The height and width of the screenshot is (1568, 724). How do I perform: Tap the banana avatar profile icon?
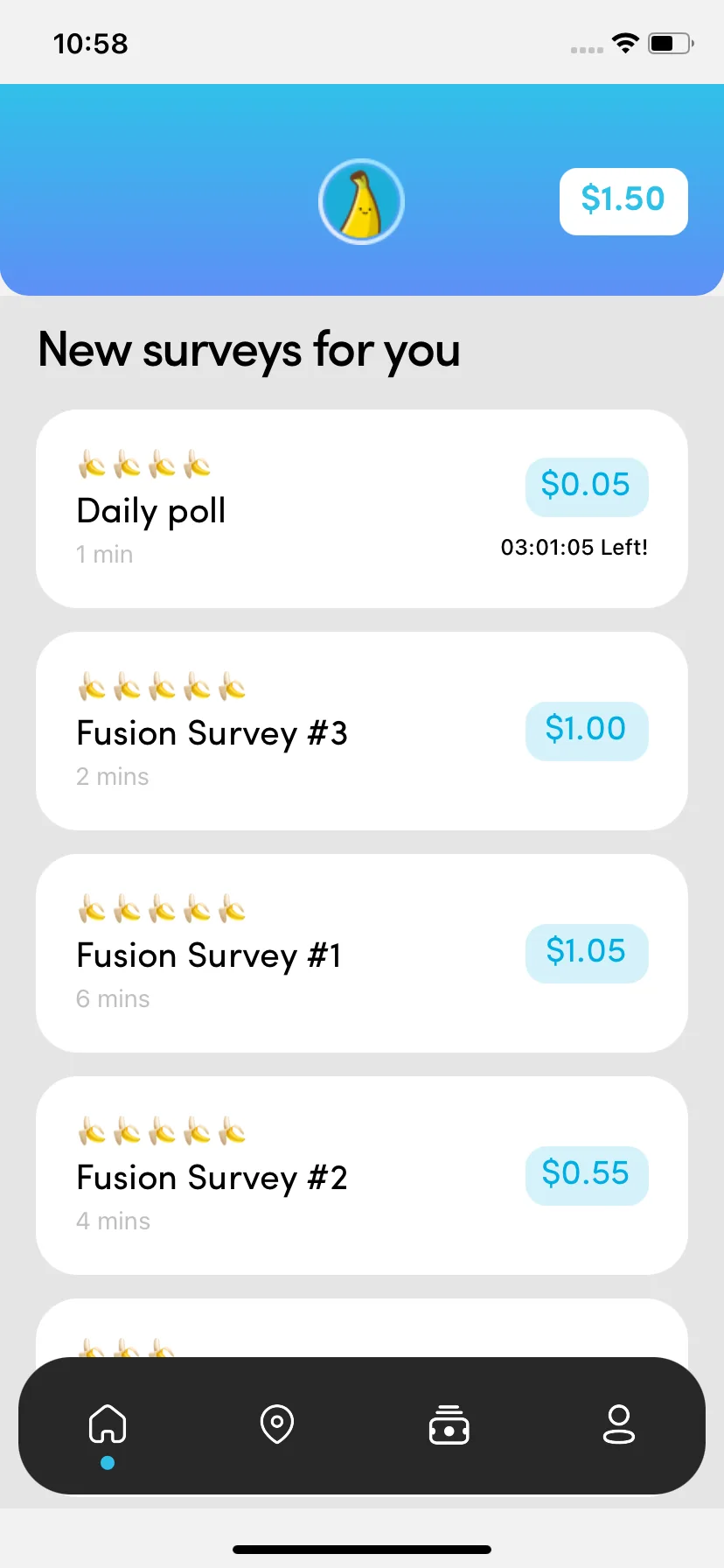(361, 201)
